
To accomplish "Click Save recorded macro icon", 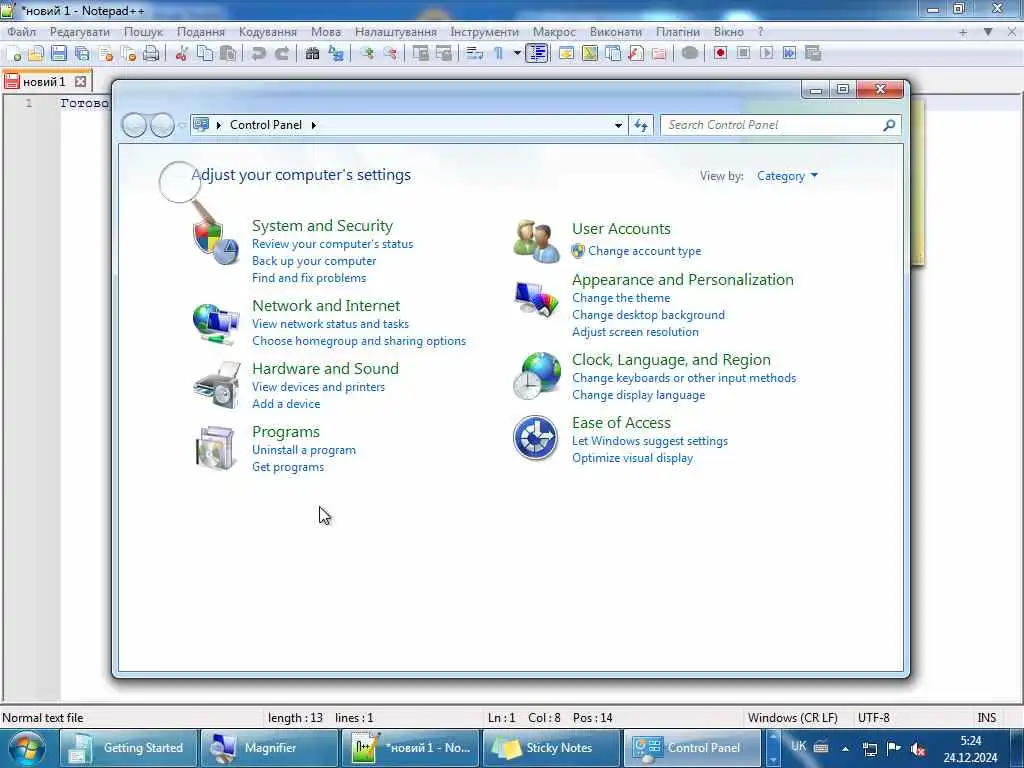I will 813,54.
